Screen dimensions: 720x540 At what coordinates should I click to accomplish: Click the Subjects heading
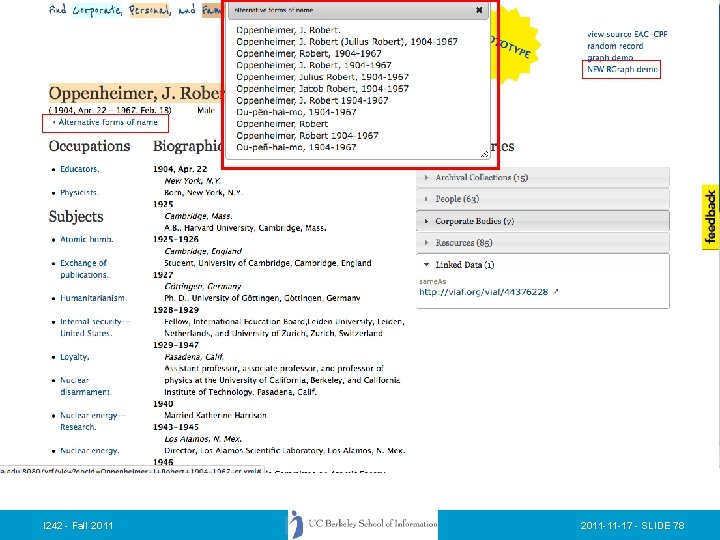click(x=76, y=216)
